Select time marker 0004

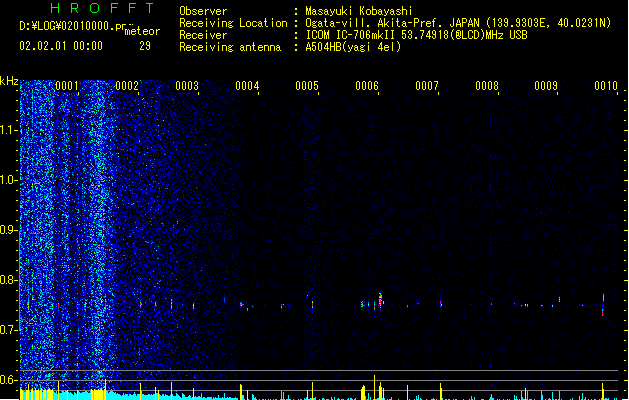247,86
